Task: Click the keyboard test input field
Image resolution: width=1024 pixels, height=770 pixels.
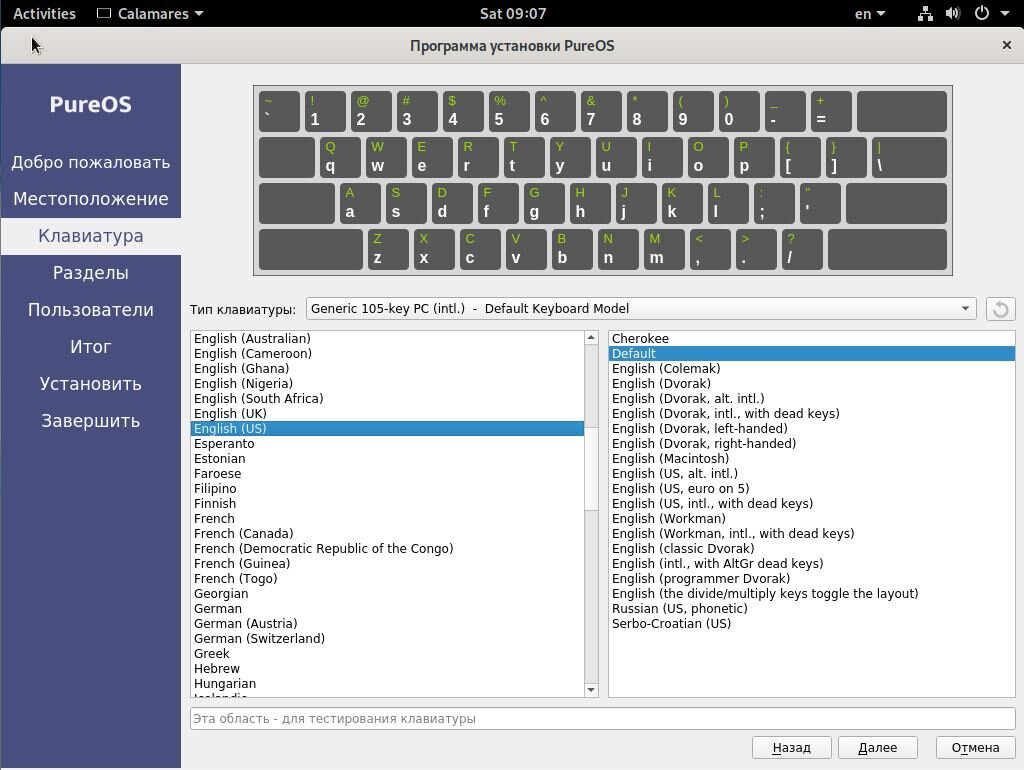Action: pos(602,718)
